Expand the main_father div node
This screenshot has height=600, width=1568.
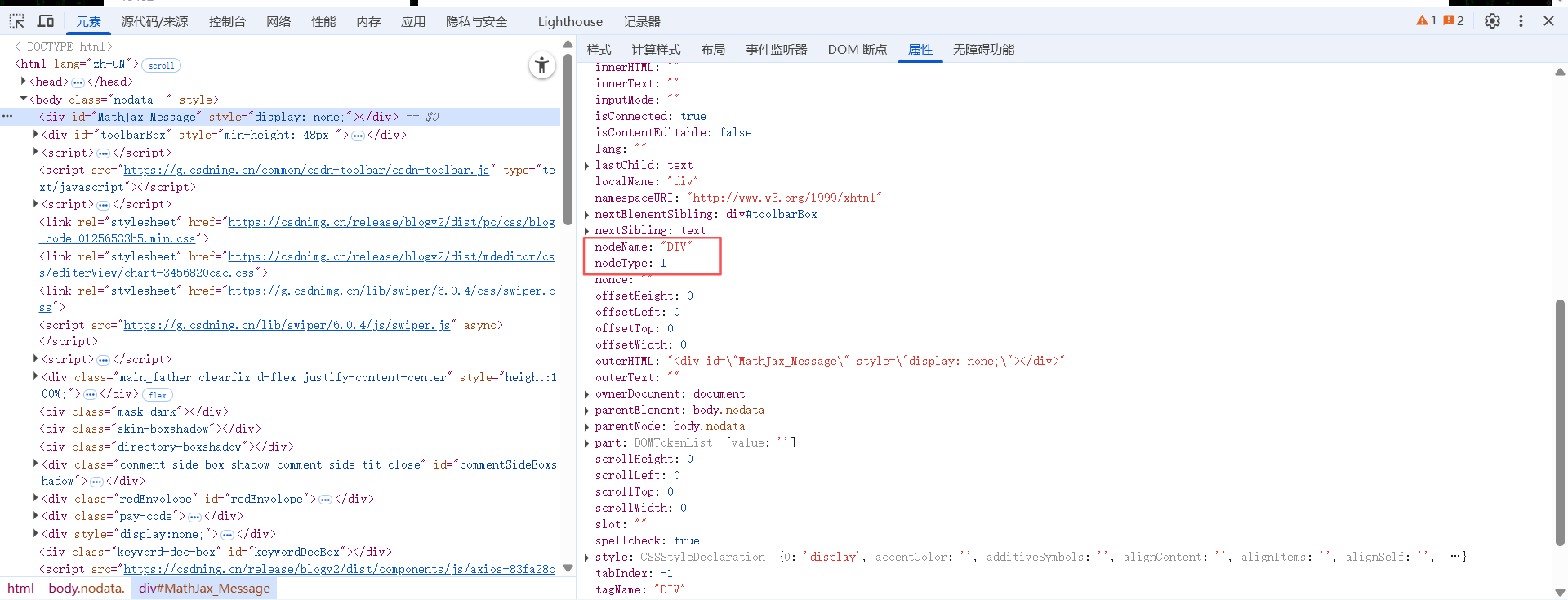pos(35,376)
